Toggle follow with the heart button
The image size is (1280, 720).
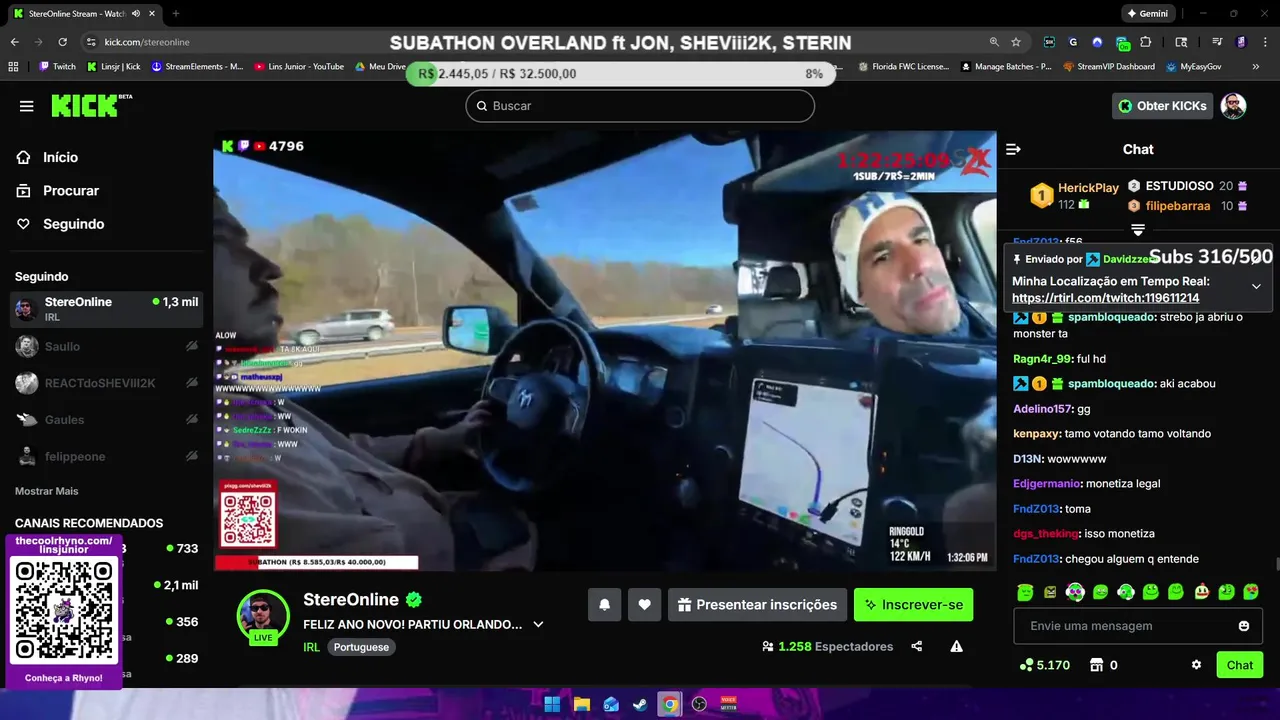pyautogui.click(x=645, y=605)
